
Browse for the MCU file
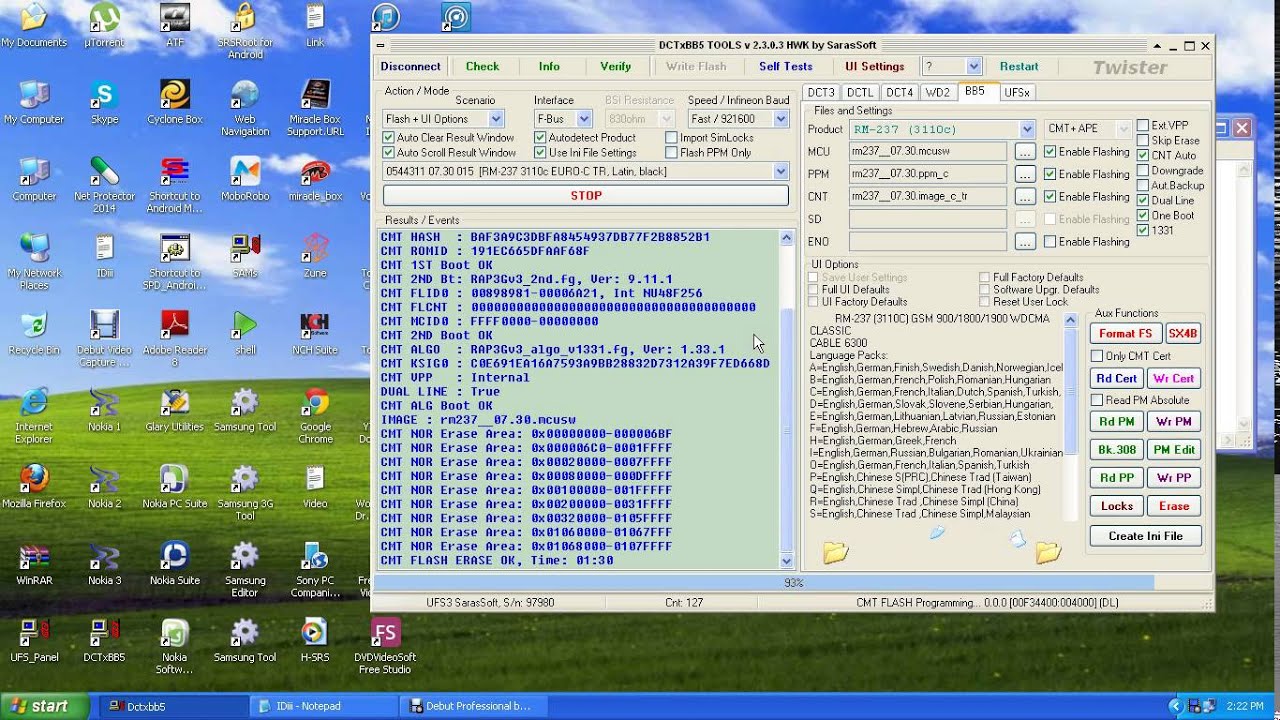coord(1025,152)
